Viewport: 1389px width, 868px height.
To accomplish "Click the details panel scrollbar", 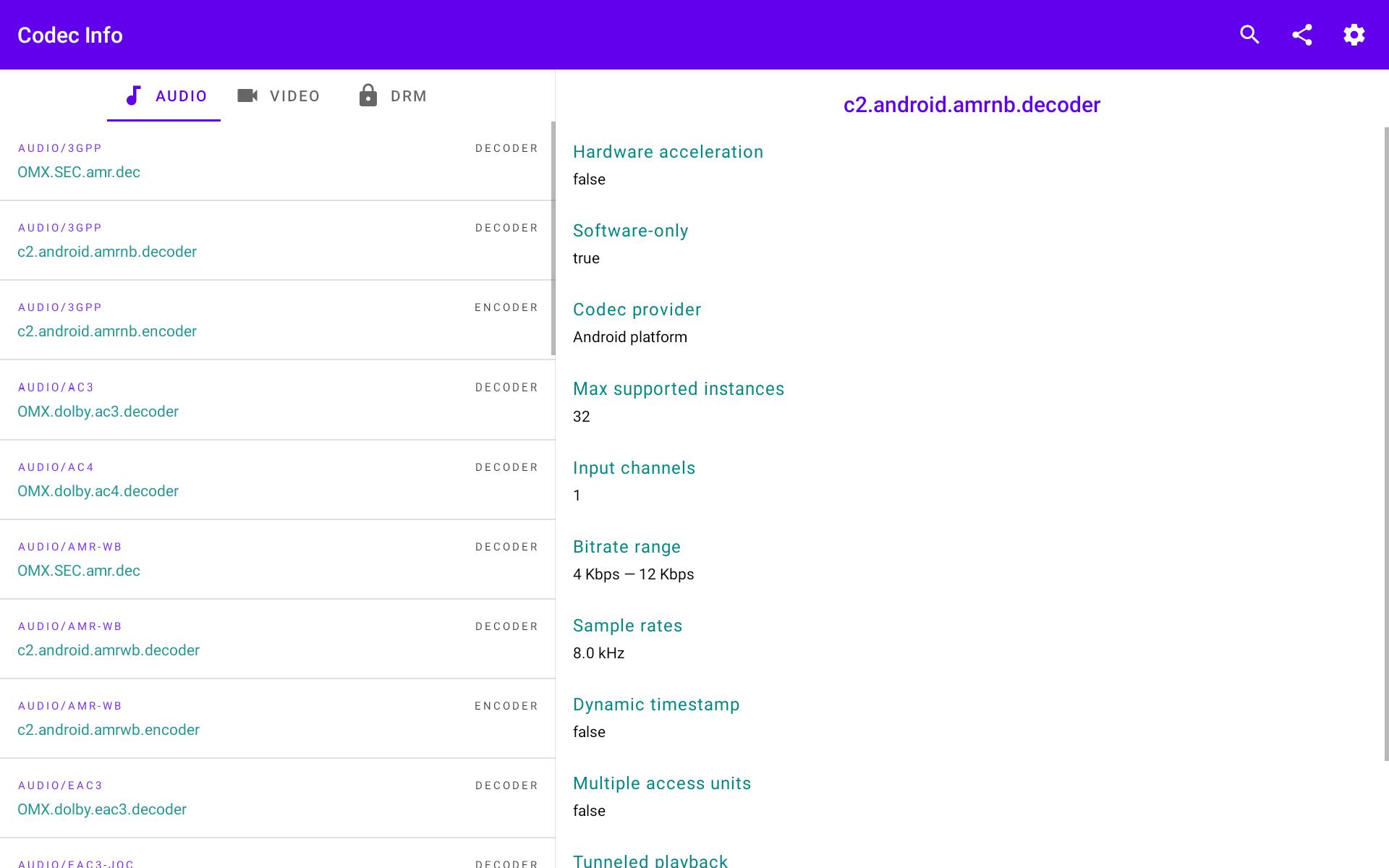I will click(x=1386, y=444).
